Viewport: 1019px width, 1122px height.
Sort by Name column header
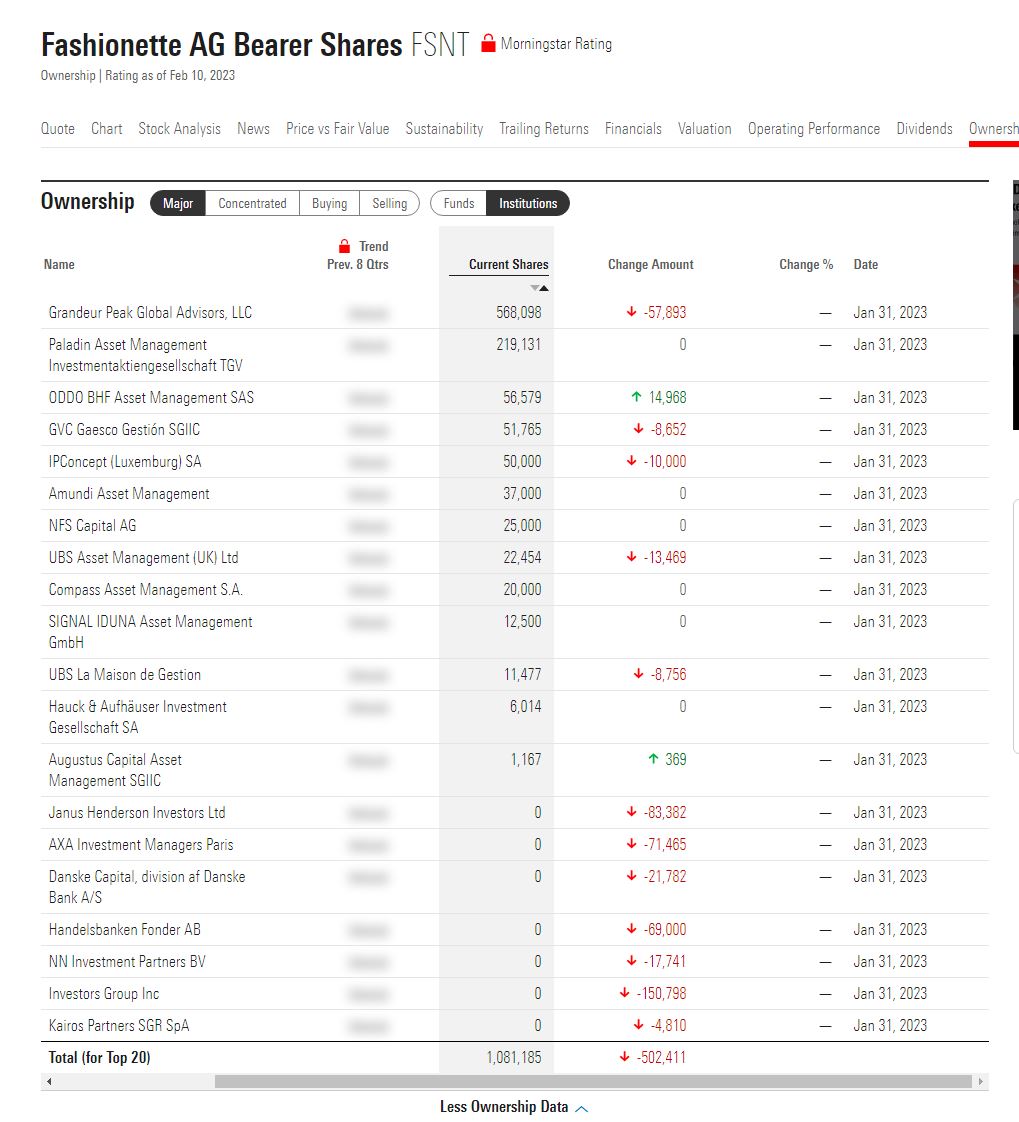59,264
